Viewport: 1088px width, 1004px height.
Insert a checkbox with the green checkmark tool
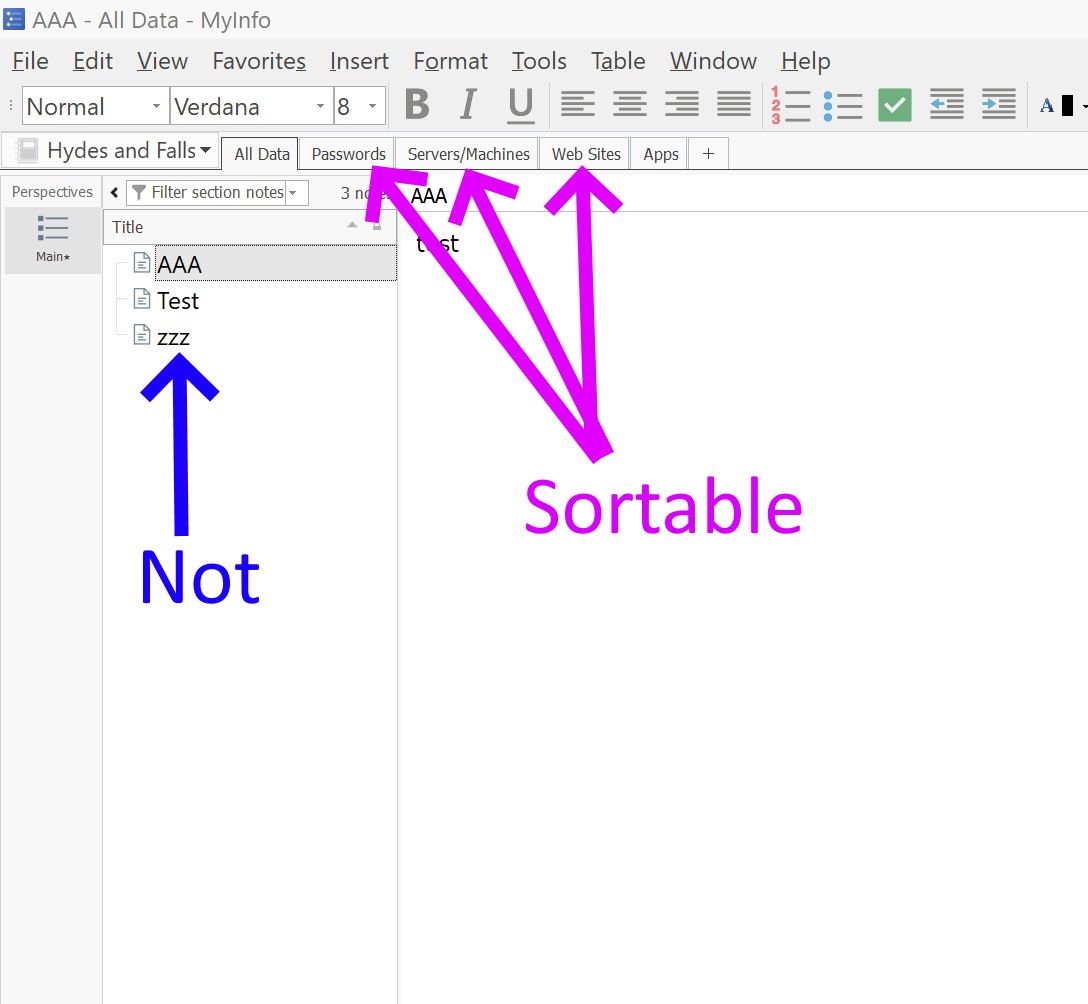[x=894, y=104]
